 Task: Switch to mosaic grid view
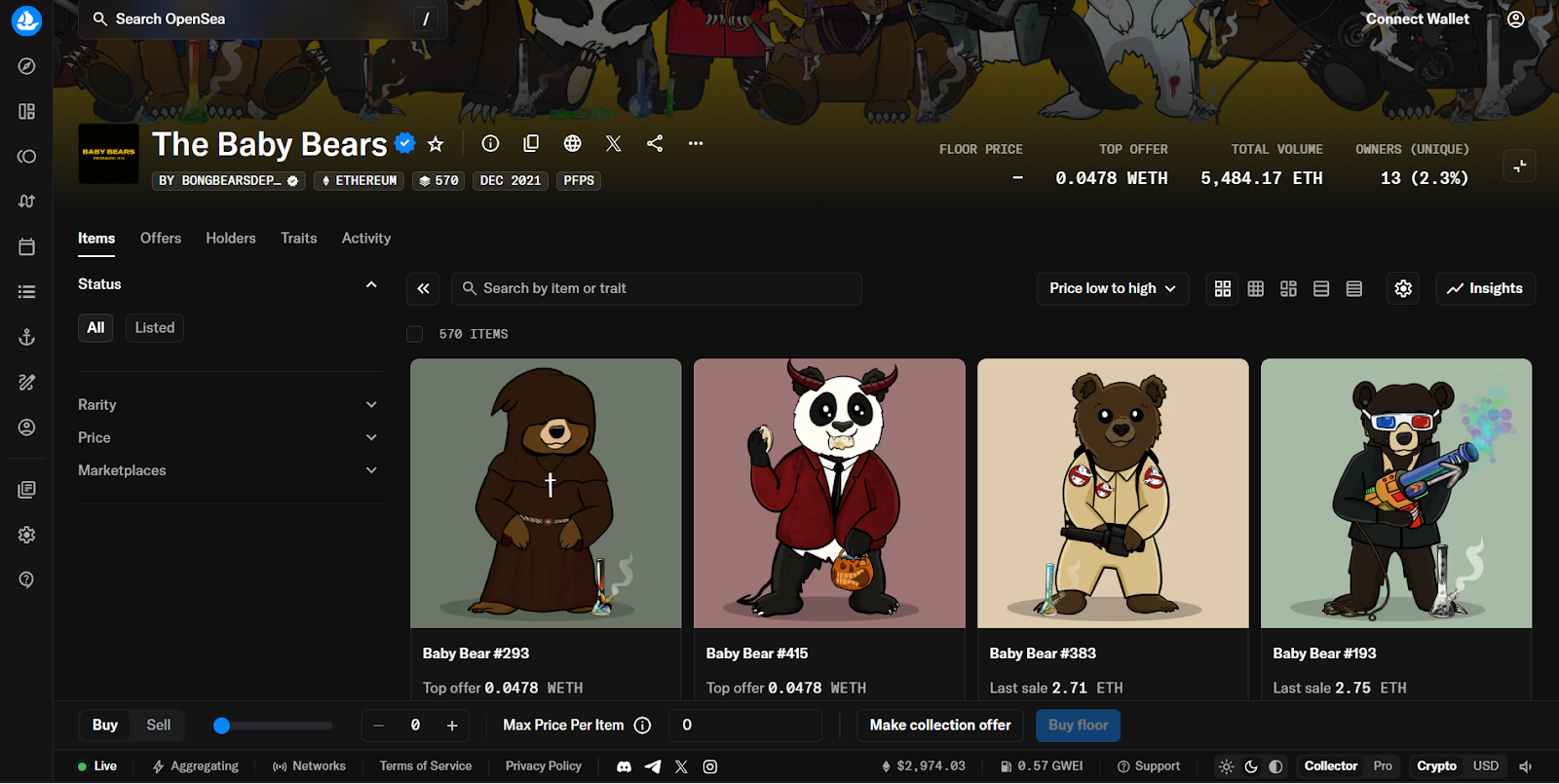tap(1288, 288)
